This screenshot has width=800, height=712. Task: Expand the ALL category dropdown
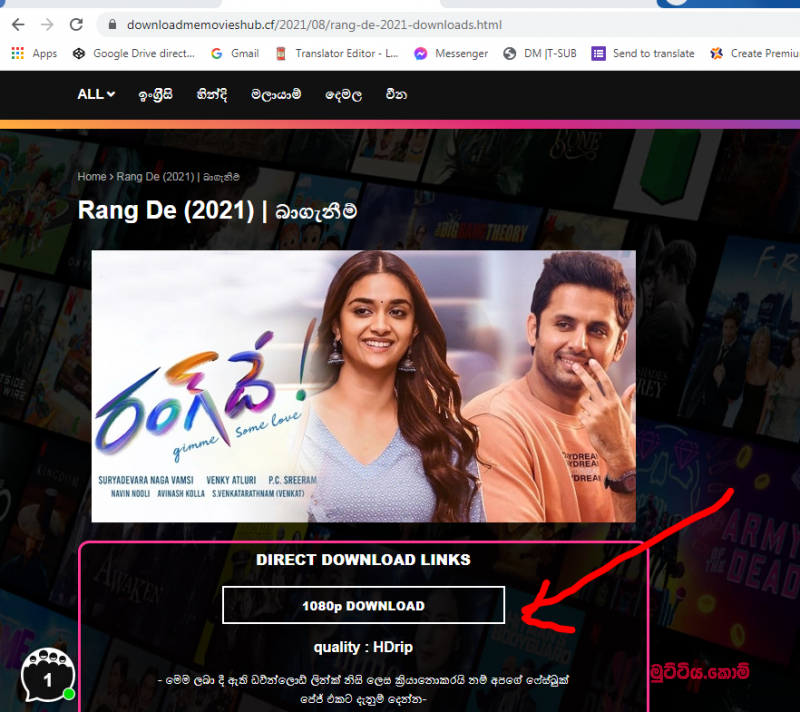coord(96,94)
